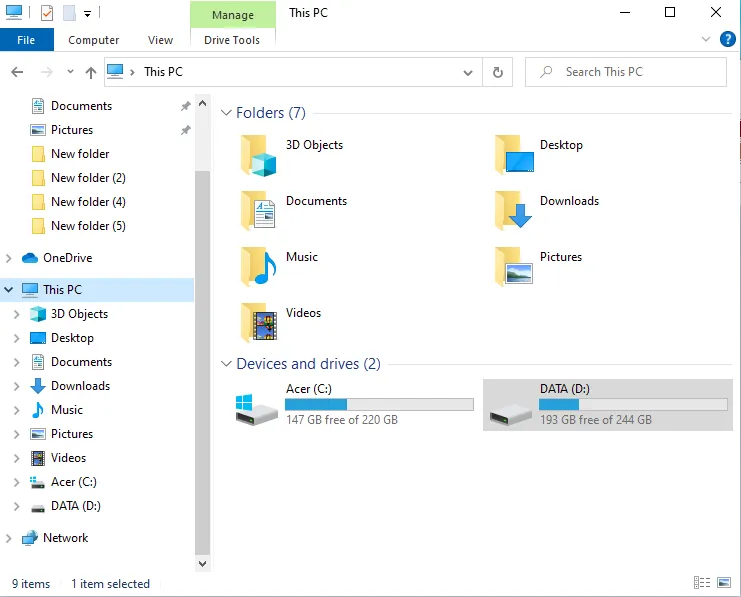Switch to Details view layout icon
Image resolution: width=741 pixels, height=597 pixels.
702,583
